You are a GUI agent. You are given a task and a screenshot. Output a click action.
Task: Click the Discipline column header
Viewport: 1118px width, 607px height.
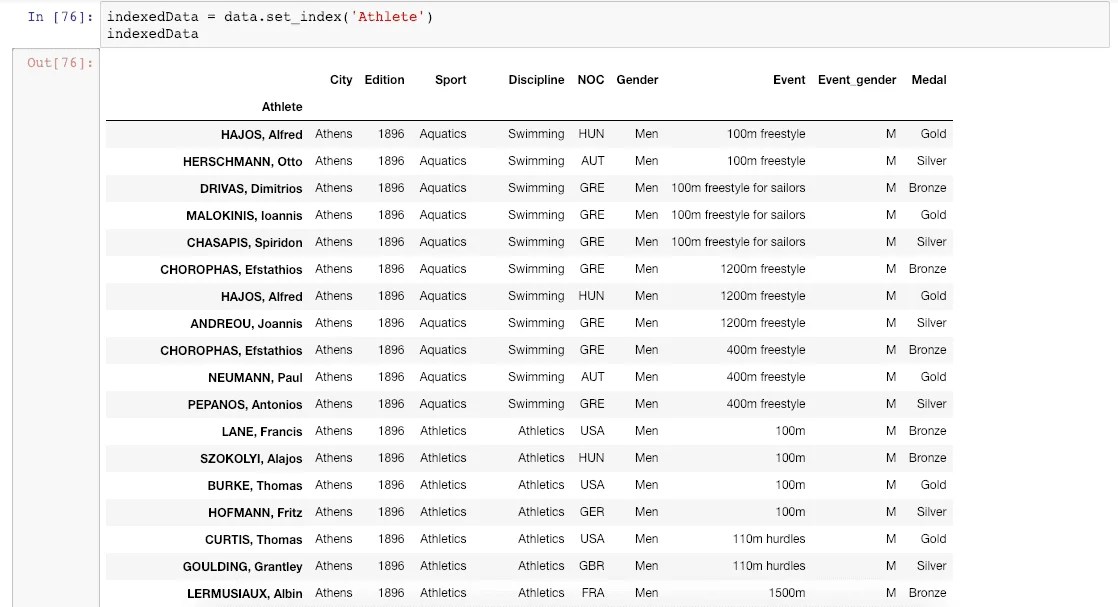[536, 80]
